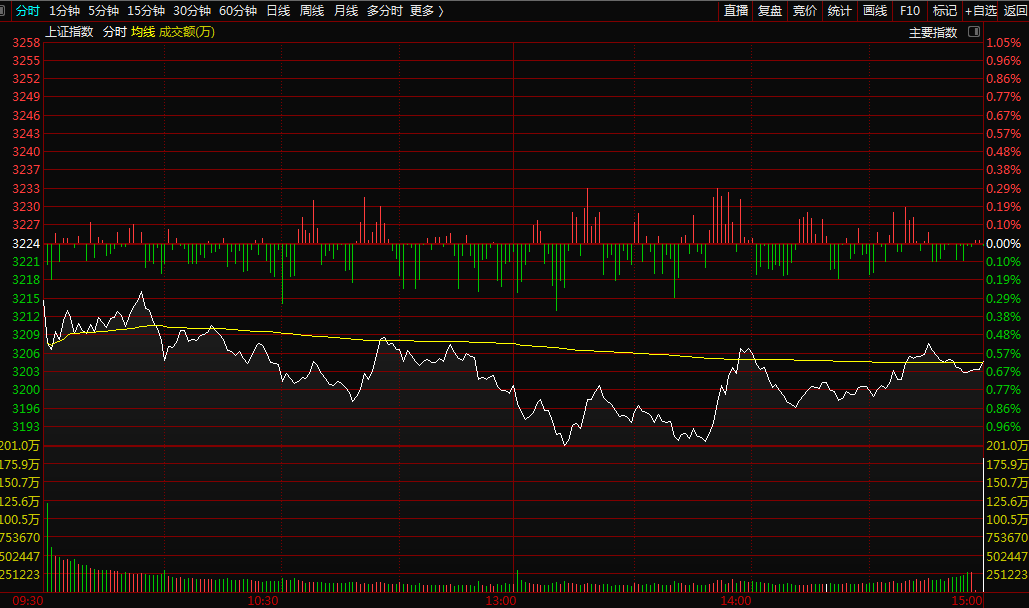Open the F10 company info
This screenshot has width=1029, height=608.
tap(910, 11)
